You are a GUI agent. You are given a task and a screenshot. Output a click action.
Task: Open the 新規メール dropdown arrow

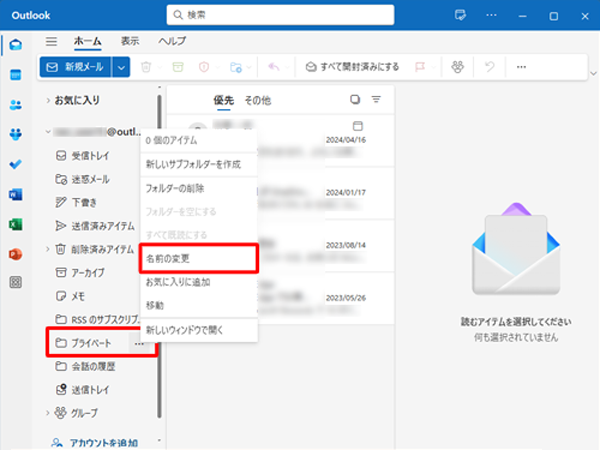pyautogui.click(x=121, y=68)
